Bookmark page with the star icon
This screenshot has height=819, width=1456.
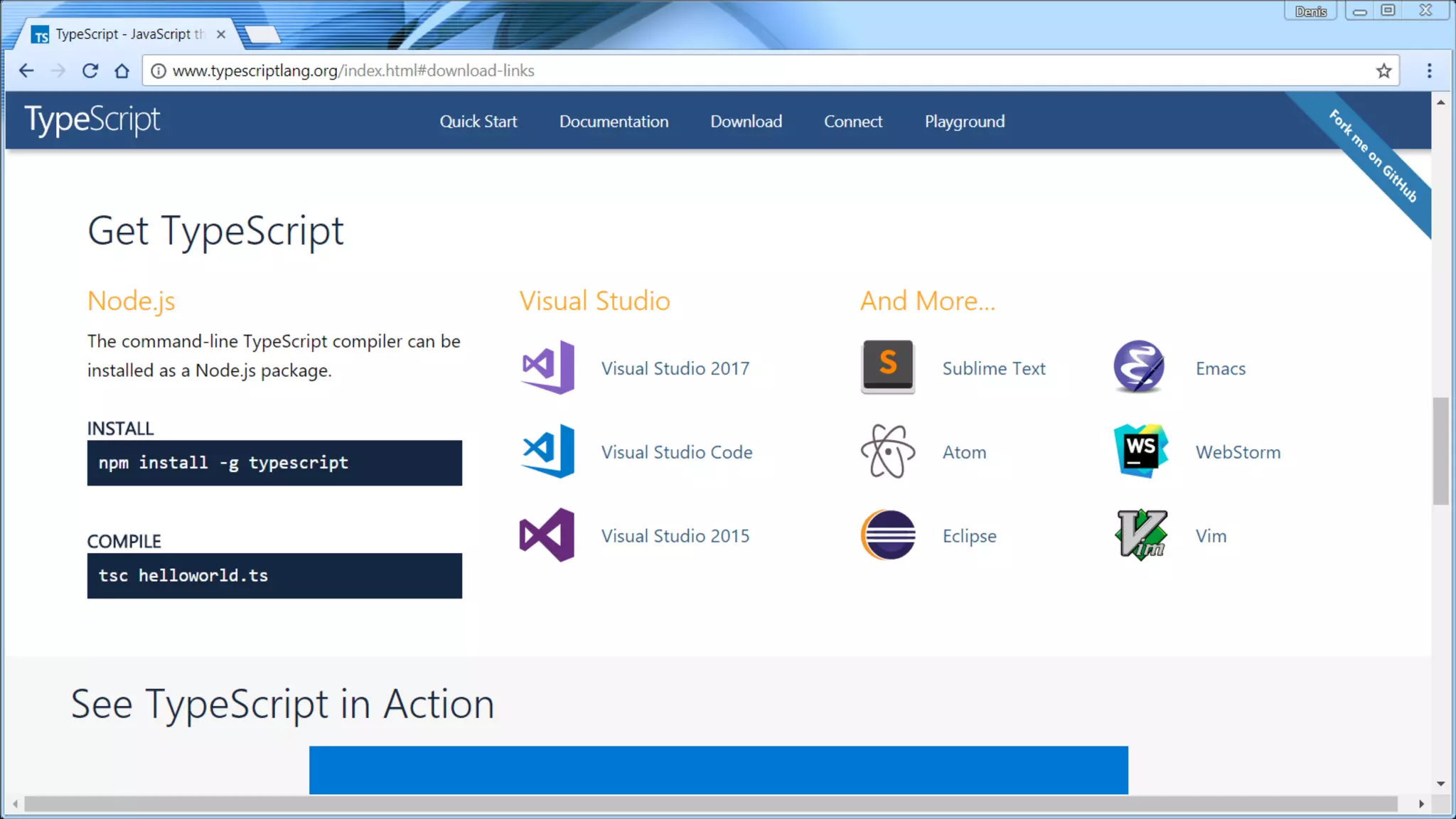pos(1383,71)
